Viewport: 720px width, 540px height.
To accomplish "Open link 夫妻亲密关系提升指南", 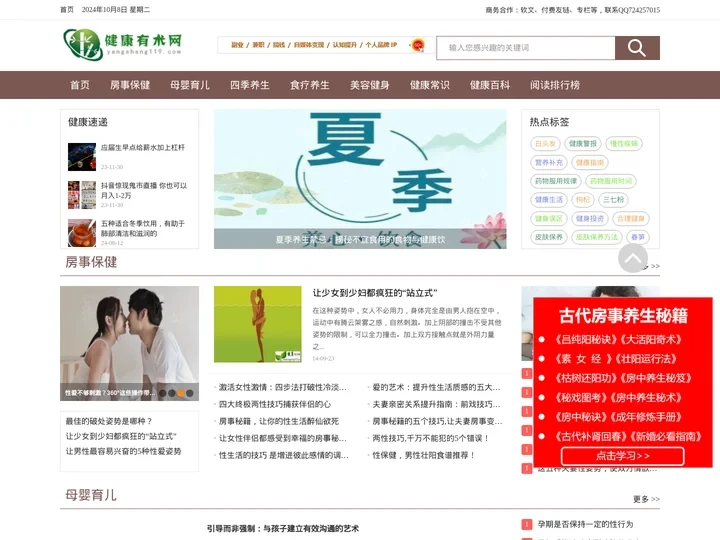I will pos(436,405).
